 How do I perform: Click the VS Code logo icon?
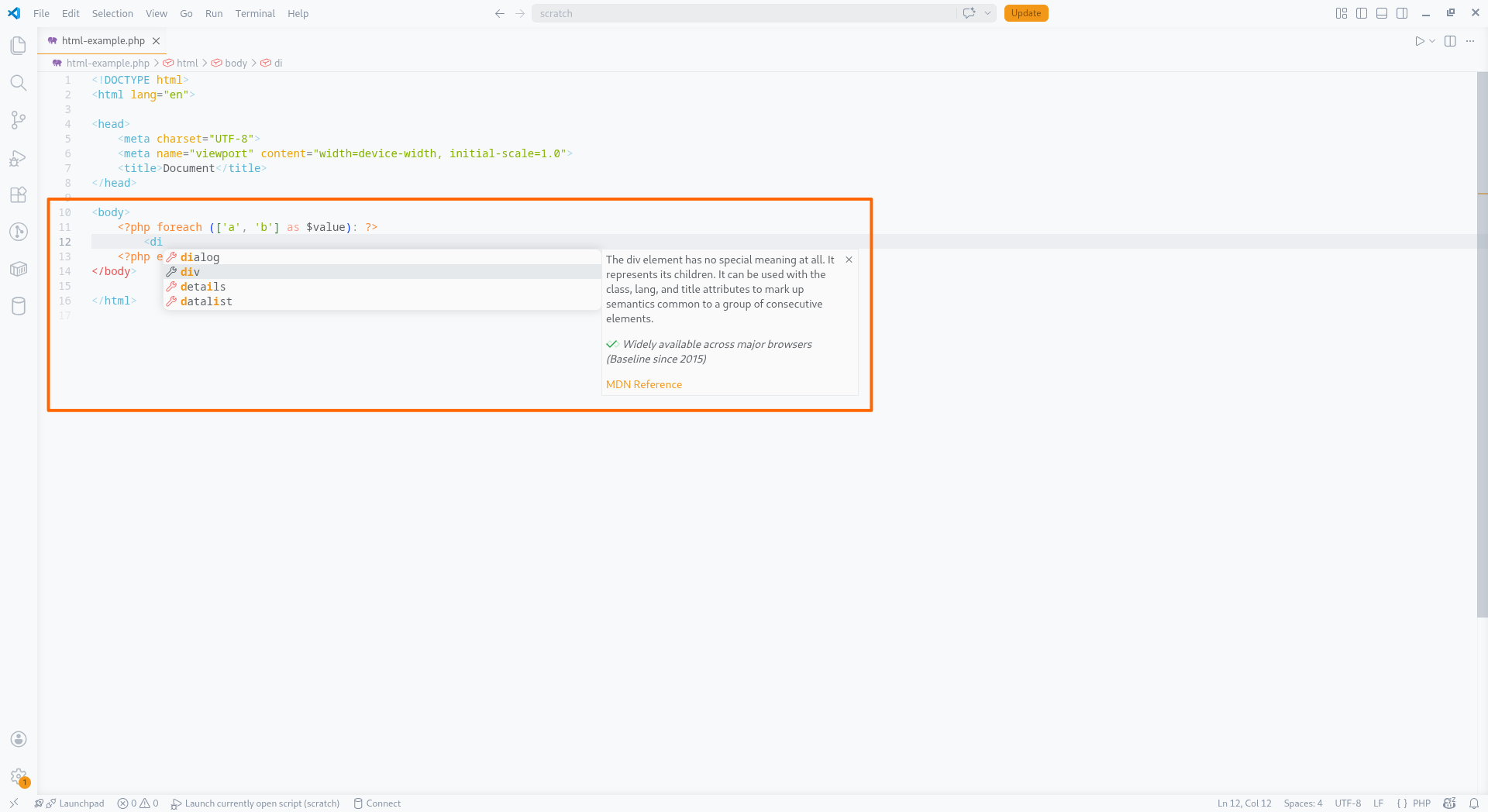click(x=14, y=13)
